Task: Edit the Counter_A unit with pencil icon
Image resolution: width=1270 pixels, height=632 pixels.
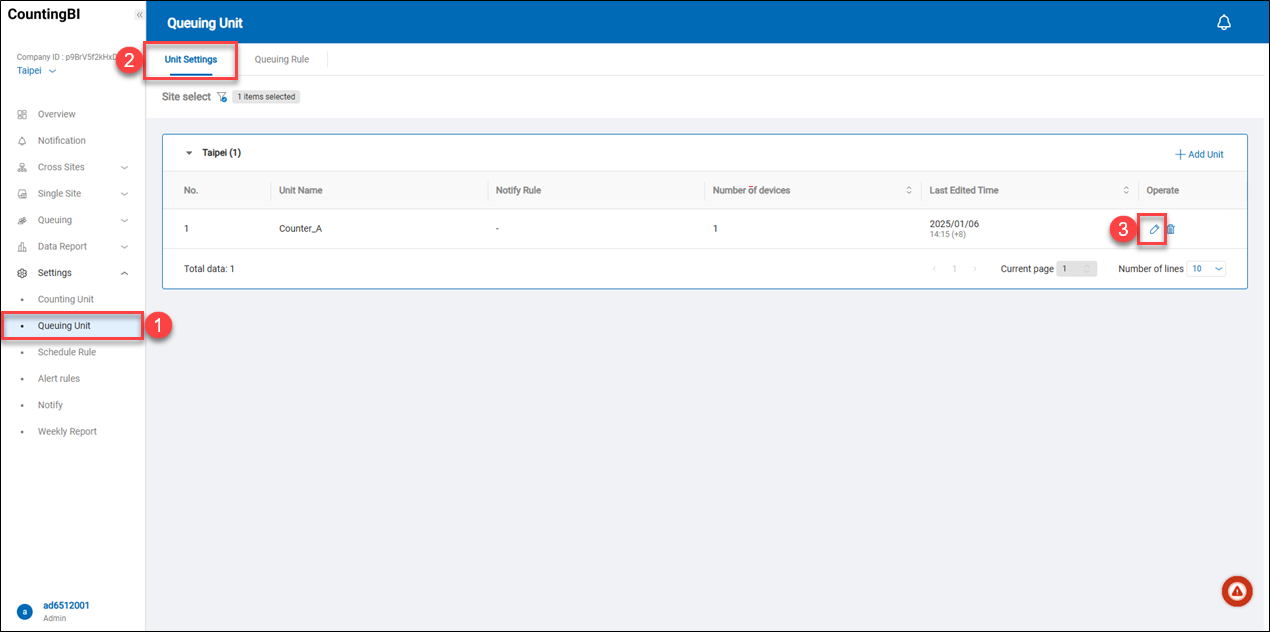Action: (x=1153, y=229)
